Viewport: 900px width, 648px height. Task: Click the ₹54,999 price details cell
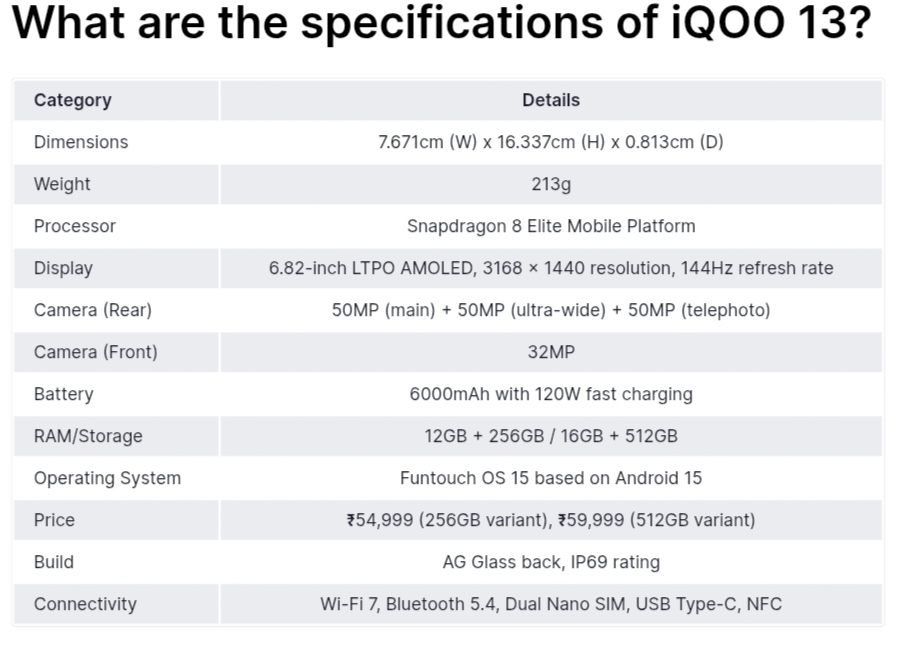click(x=551, y=520)
